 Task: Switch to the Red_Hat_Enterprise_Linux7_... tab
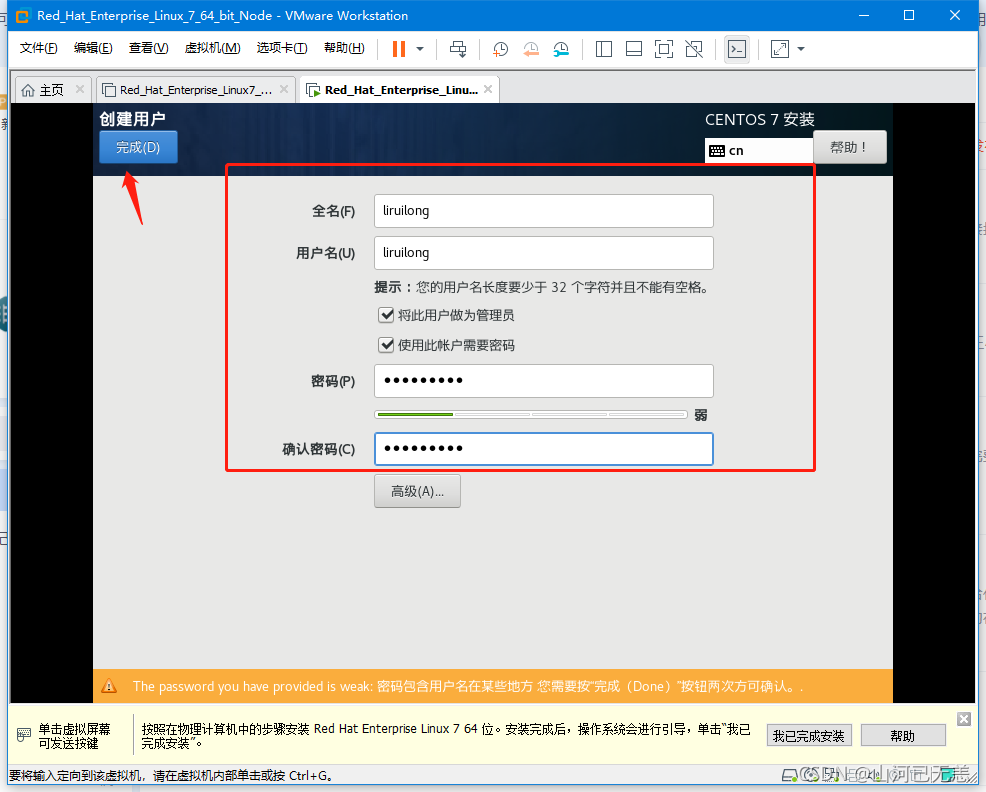[x=196, y=90]
